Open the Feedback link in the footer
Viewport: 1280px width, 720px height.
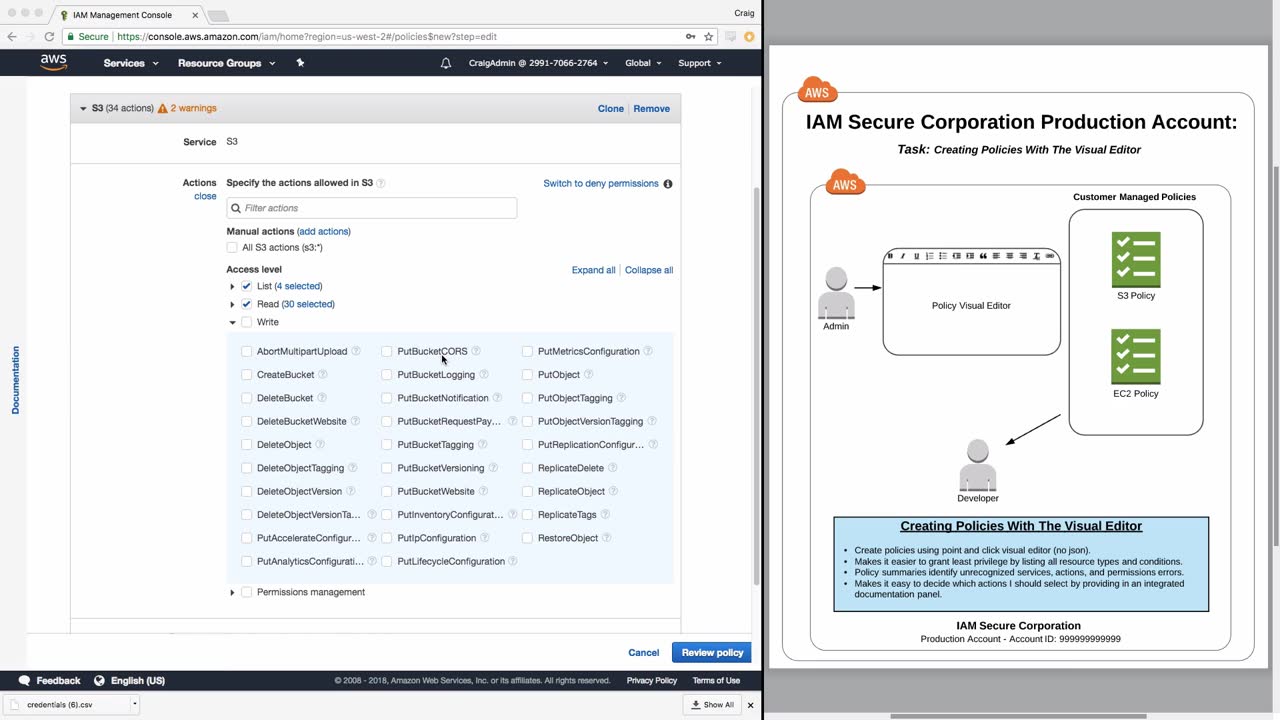51,681
